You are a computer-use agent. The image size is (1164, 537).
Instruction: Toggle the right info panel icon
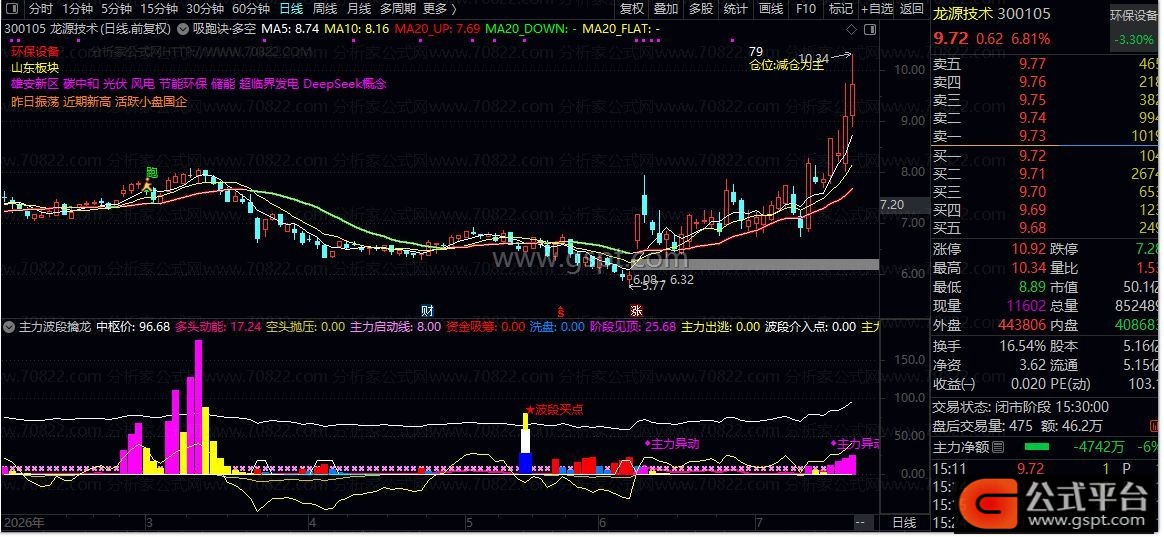pyautogui.click(x=869, y=29)
